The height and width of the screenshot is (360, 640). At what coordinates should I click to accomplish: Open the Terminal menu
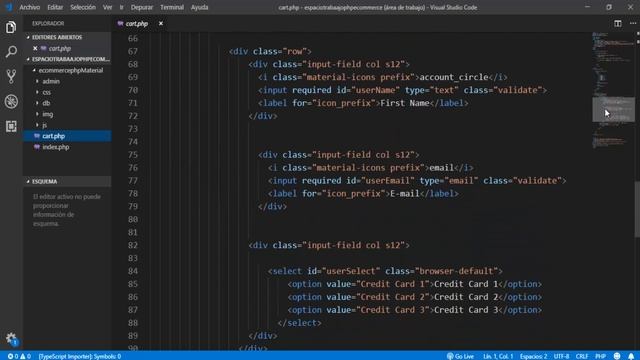(x=172, y=7)
